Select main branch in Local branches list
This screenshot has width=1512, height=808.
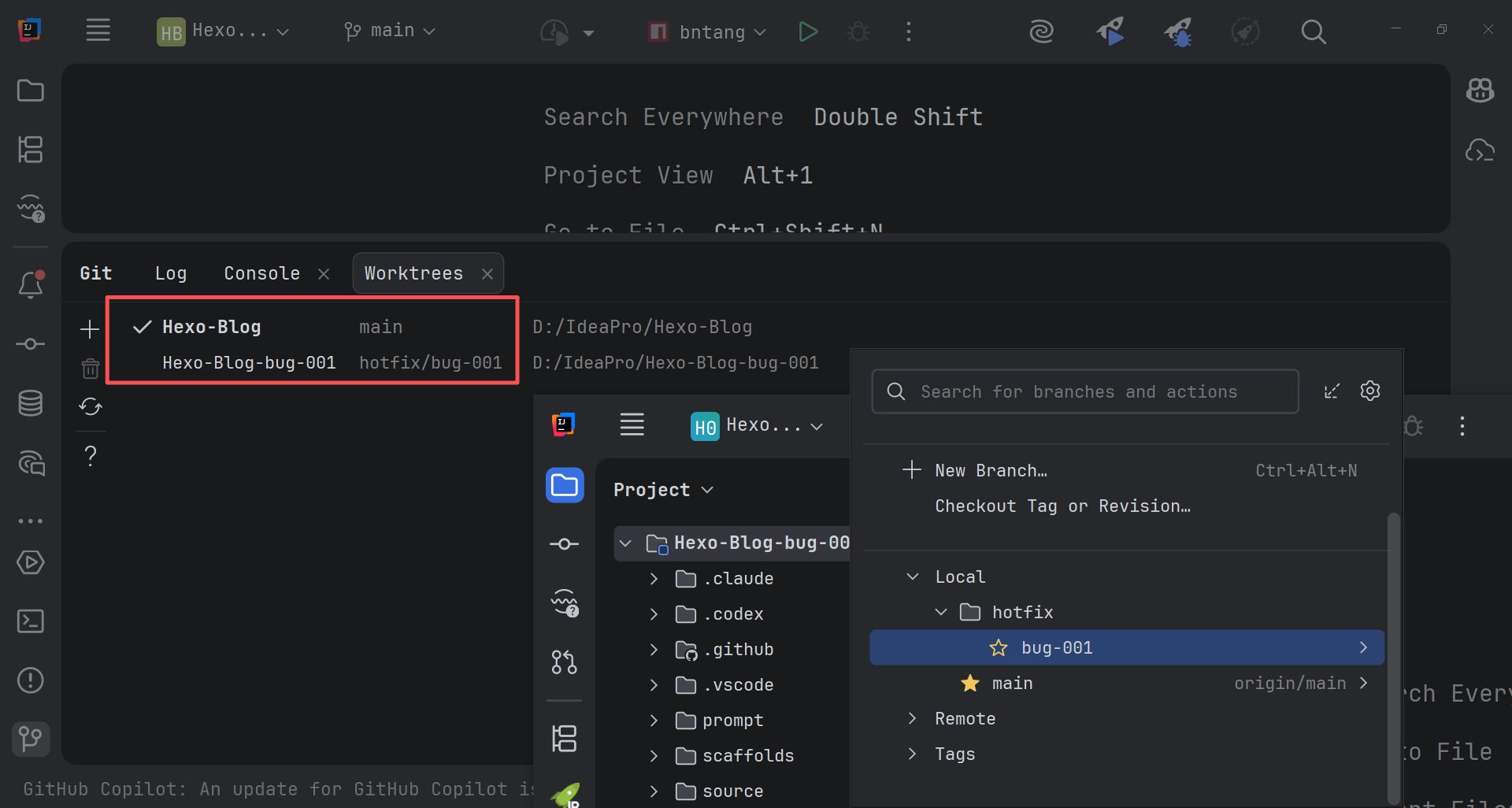[1127, 683]
